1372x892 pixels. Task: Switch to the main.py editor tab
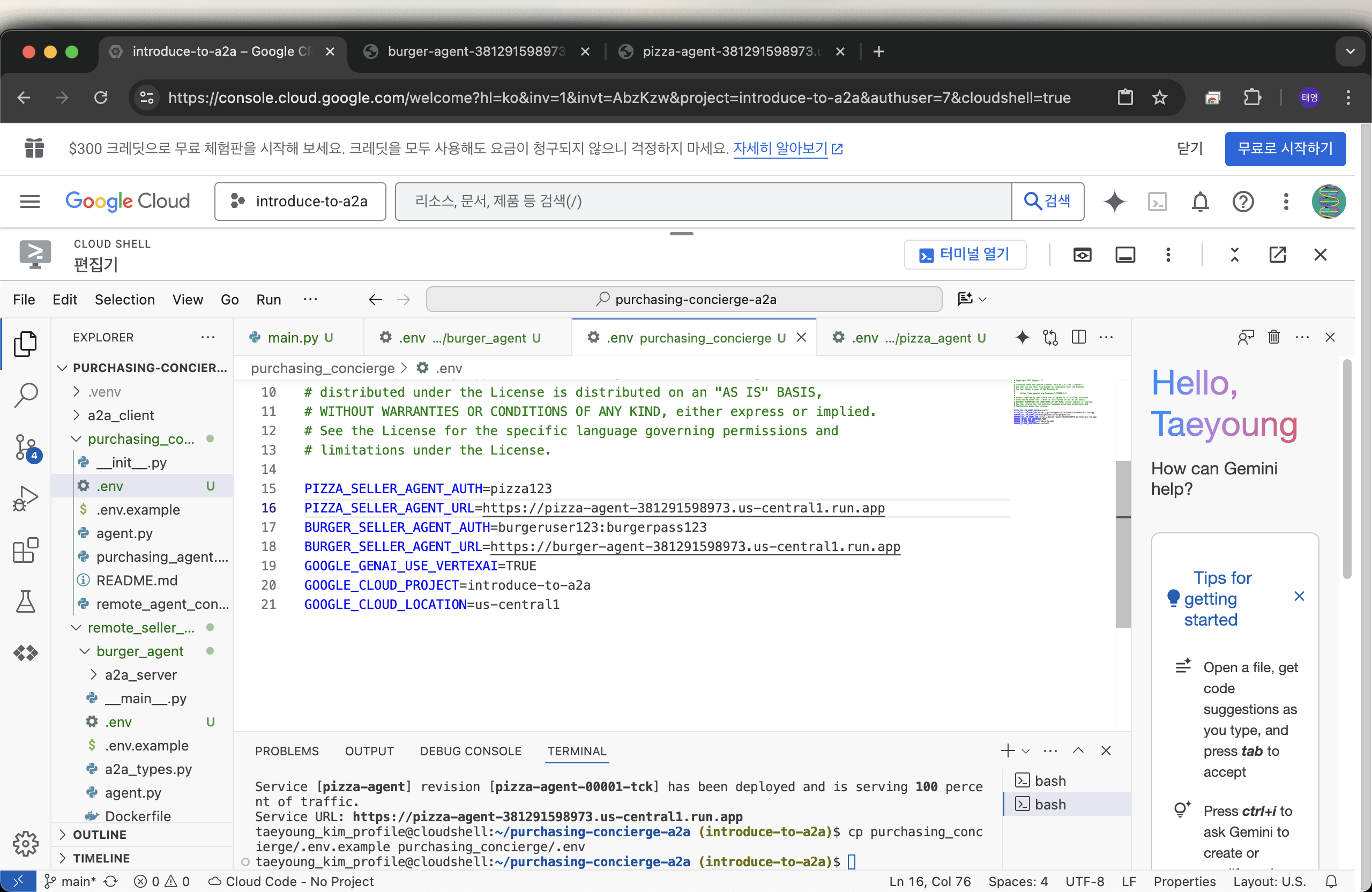coord(298,337)
